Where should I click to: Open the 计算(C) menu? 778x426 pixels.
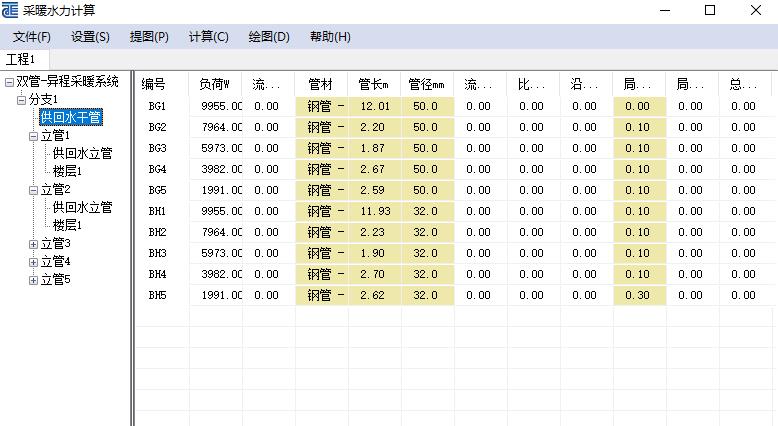[x=208, y=37]
